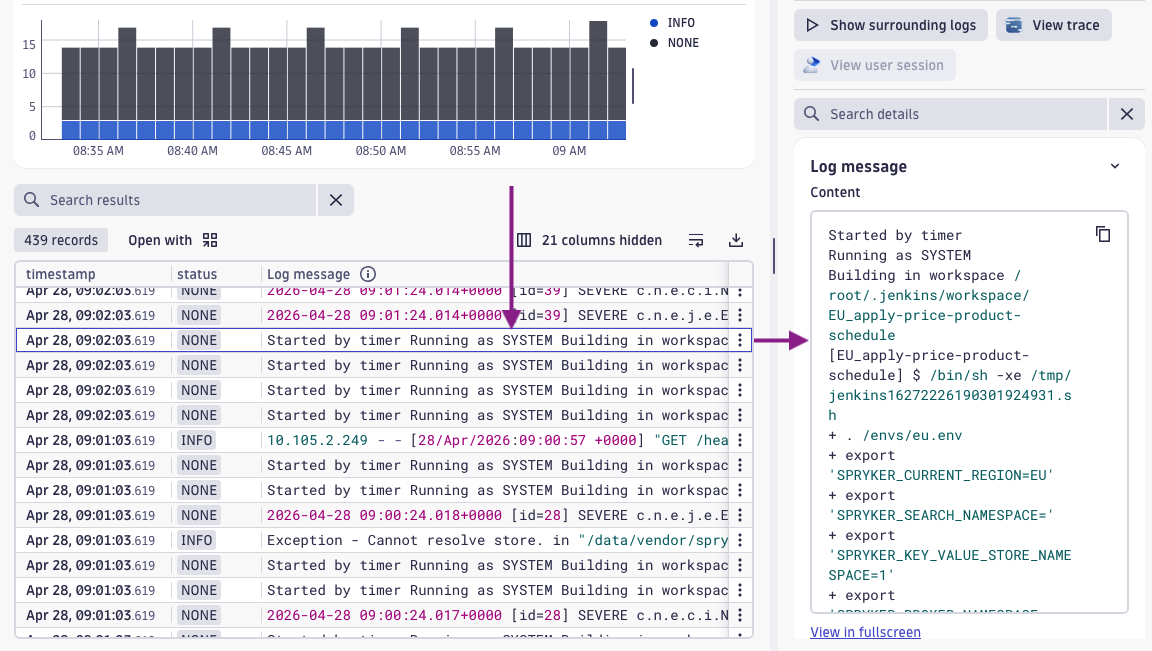This screenshot has width=1152, height=651.
Task: Clear the Search results field
Action: pos(336,200)
